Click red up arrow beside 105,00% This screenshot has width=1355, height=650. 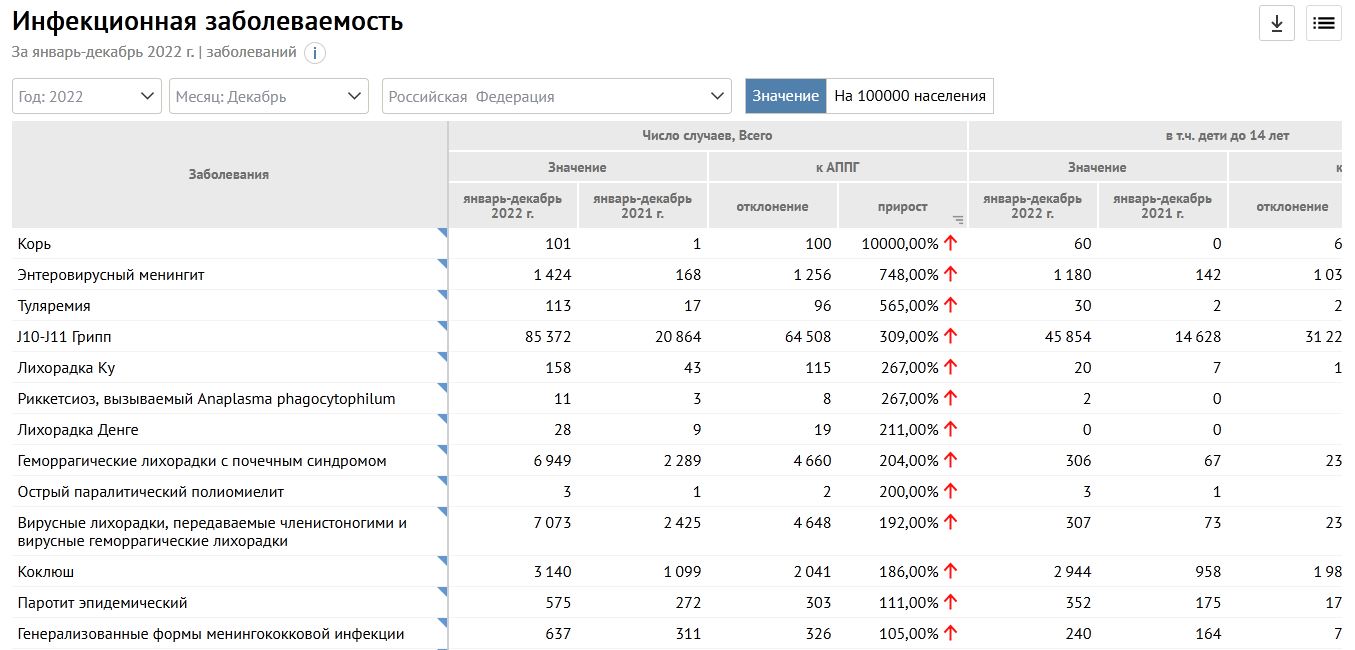coord(950,634)
